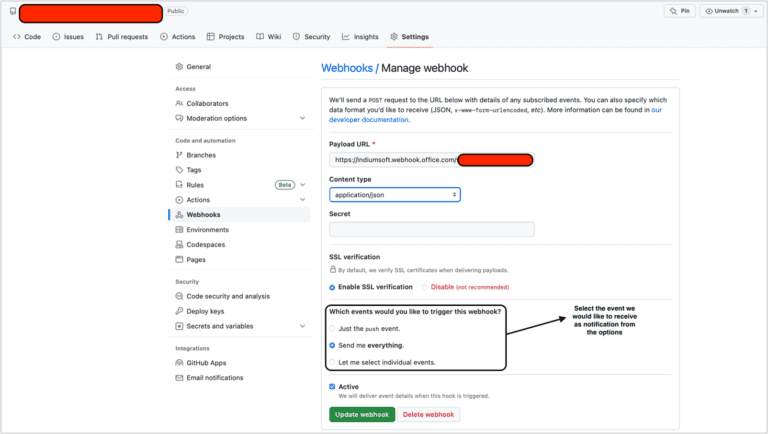
Task: Choose Let me select individual events
Action: coord(332,362)
